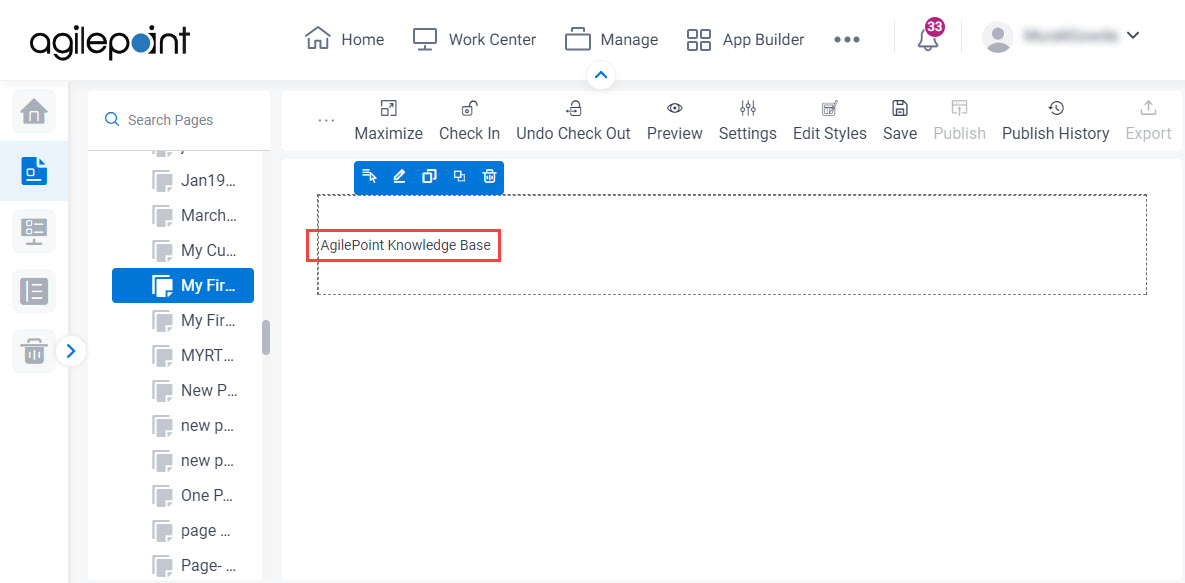This screenshot has height=583, width=1185.
Task: Click the search magnifier icon
Action: coord(112,119)
